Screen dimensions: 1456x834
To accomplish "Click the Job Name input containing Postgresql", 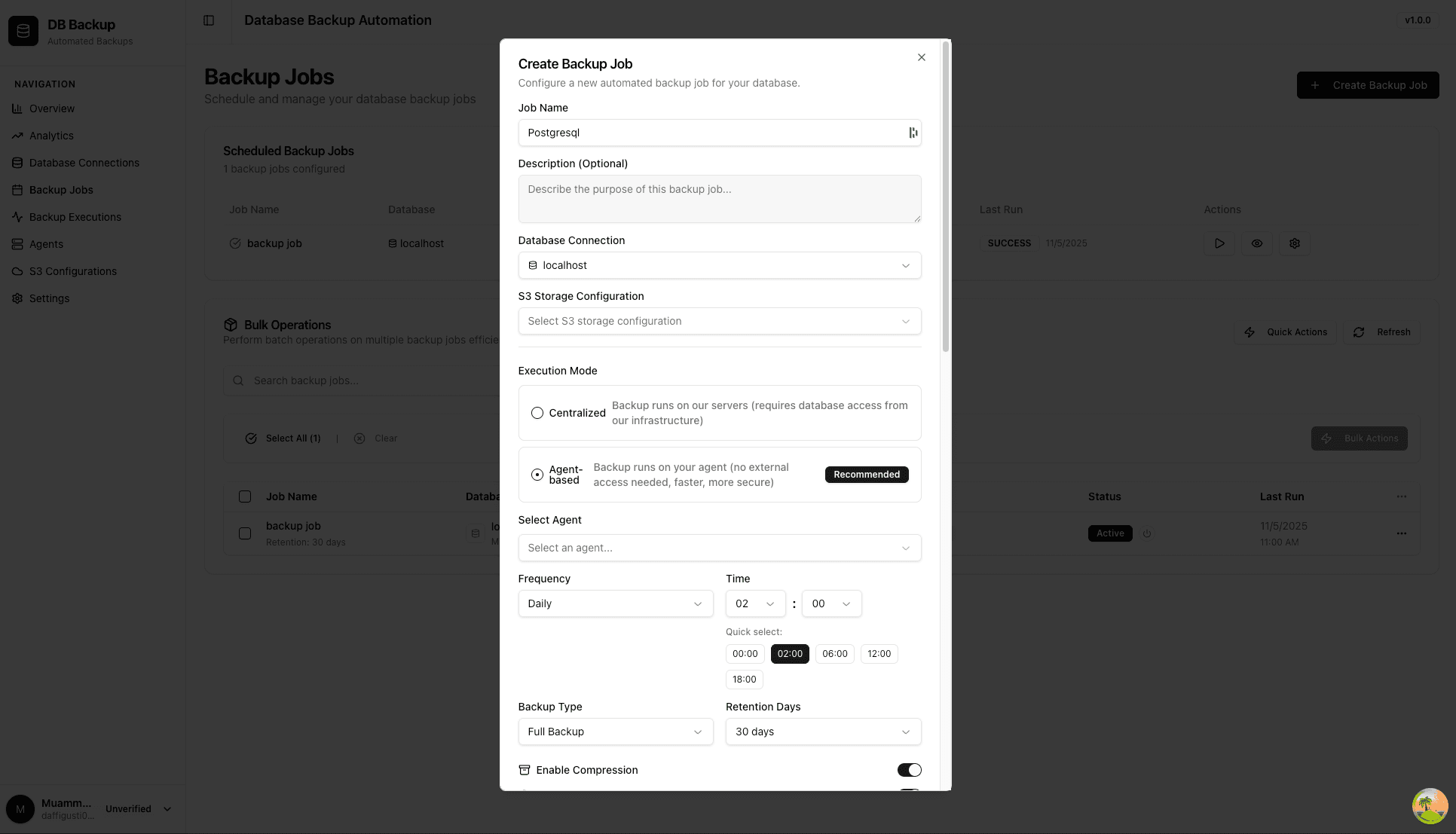I will (x=719, y=133).
